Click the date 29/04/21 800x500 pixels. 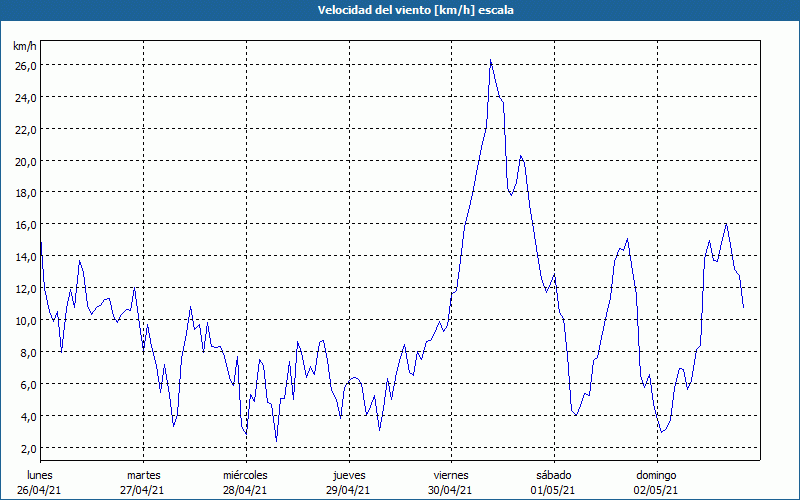tap(348, 490)
